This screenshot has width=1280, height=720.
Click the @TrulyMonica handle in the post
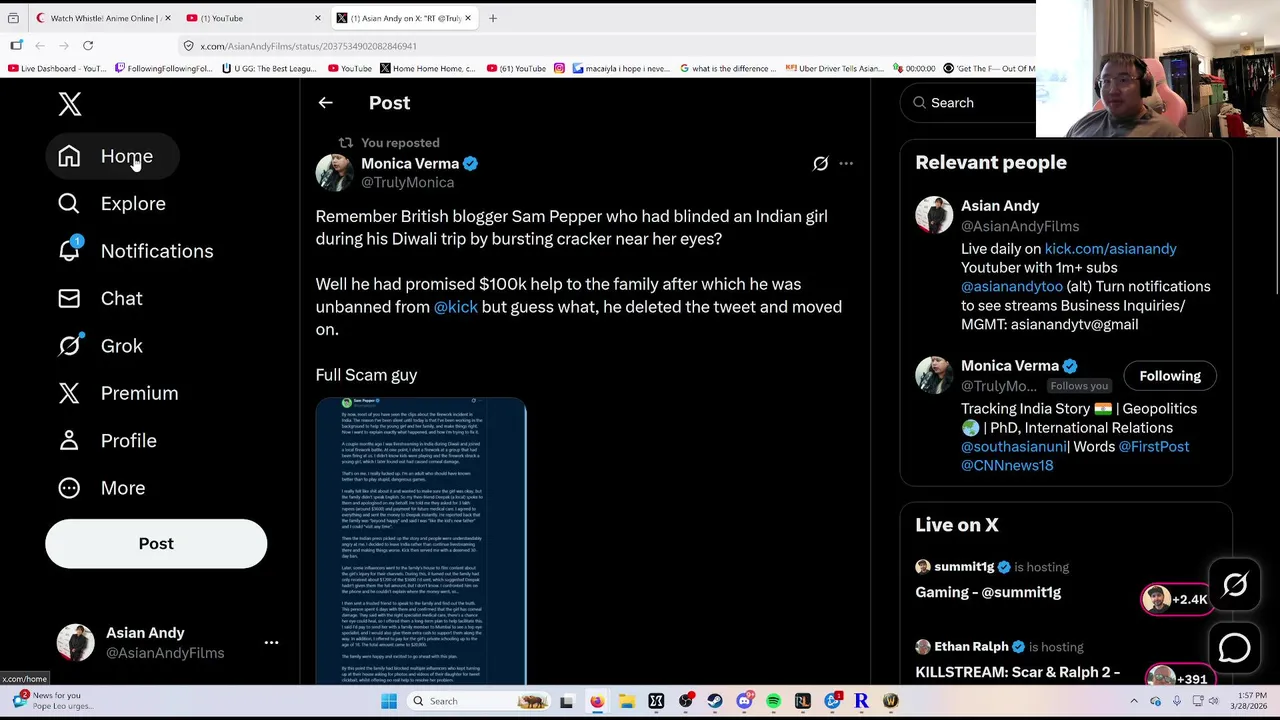point(407,182)
